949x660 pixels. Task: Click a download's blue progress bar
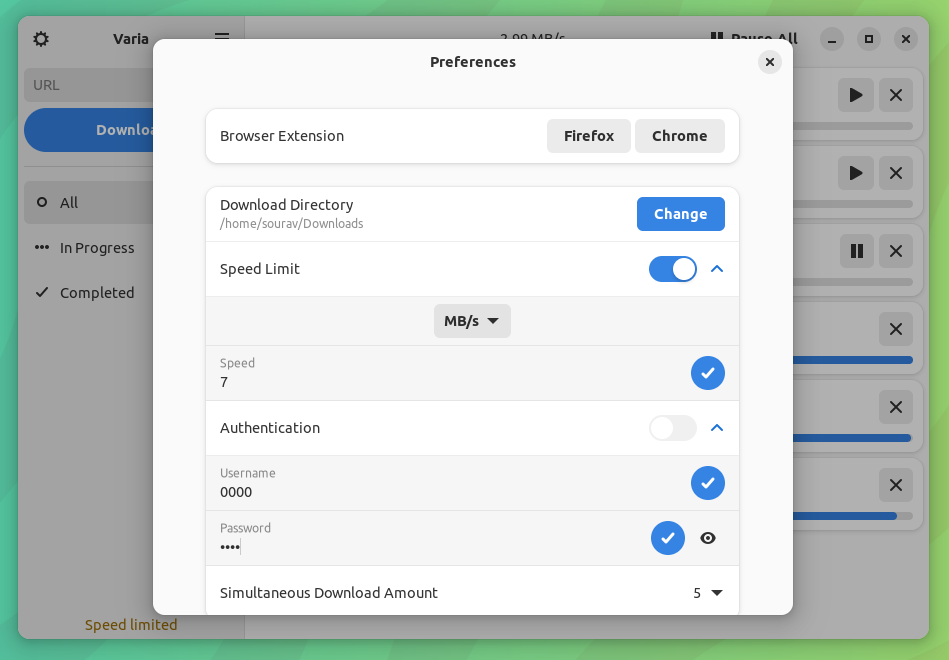(860, 360)
